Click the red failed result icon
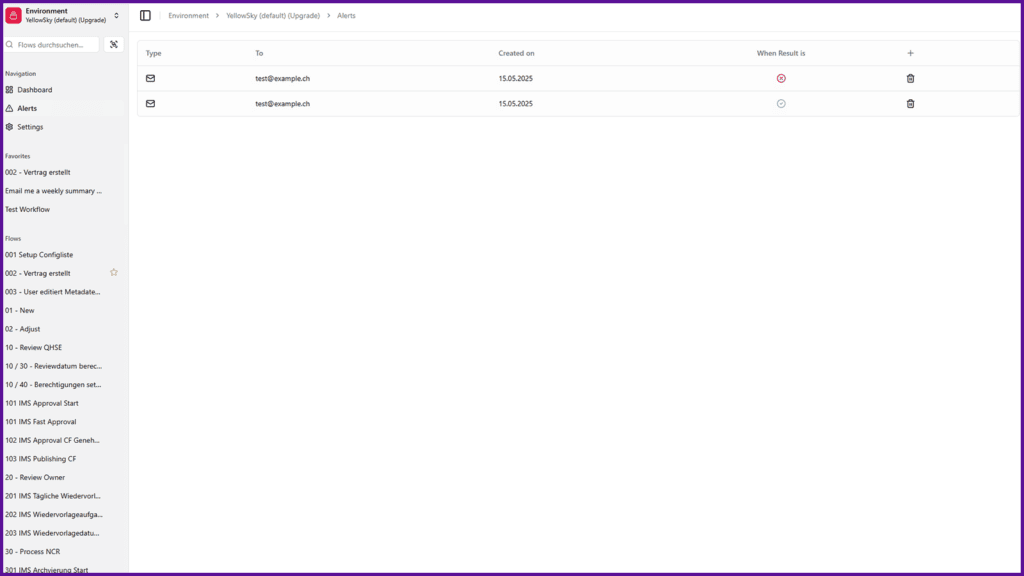The image size is (1024, 576). 781,78
